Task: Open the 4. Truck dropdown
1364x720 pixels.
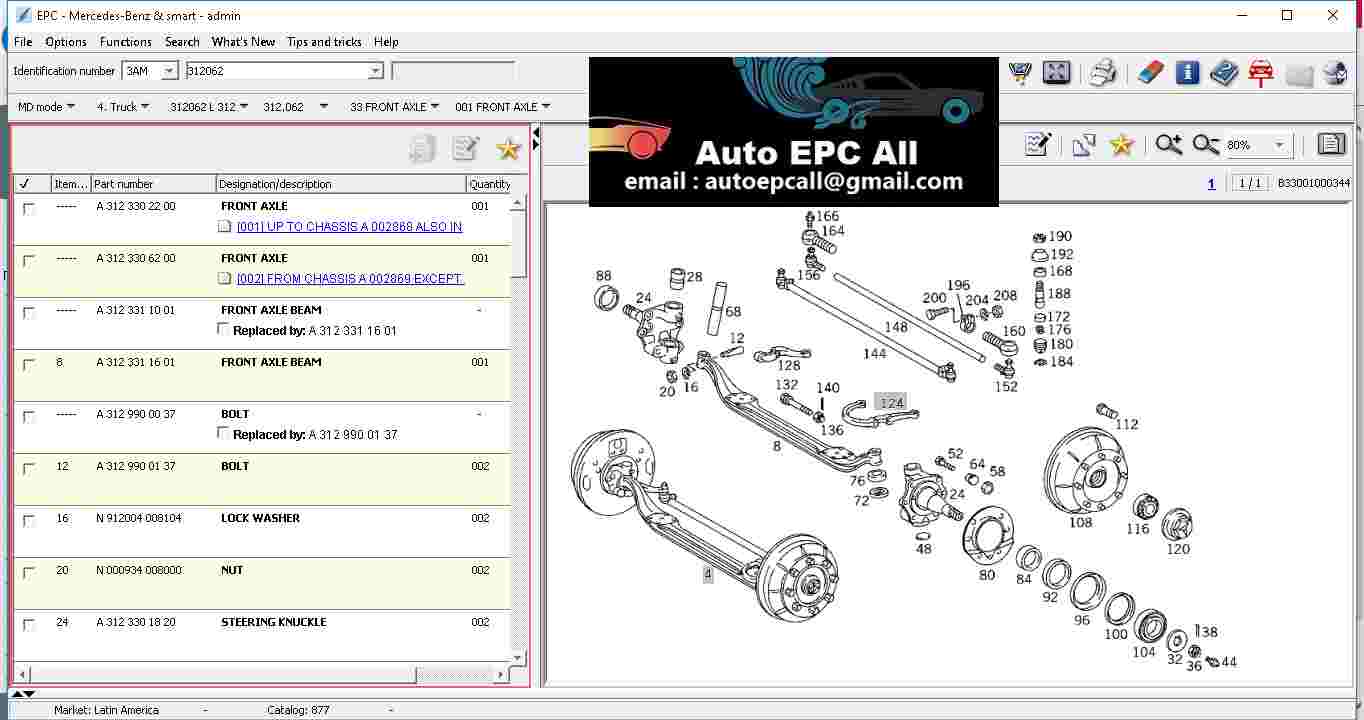Action: [x=123, y=107]
